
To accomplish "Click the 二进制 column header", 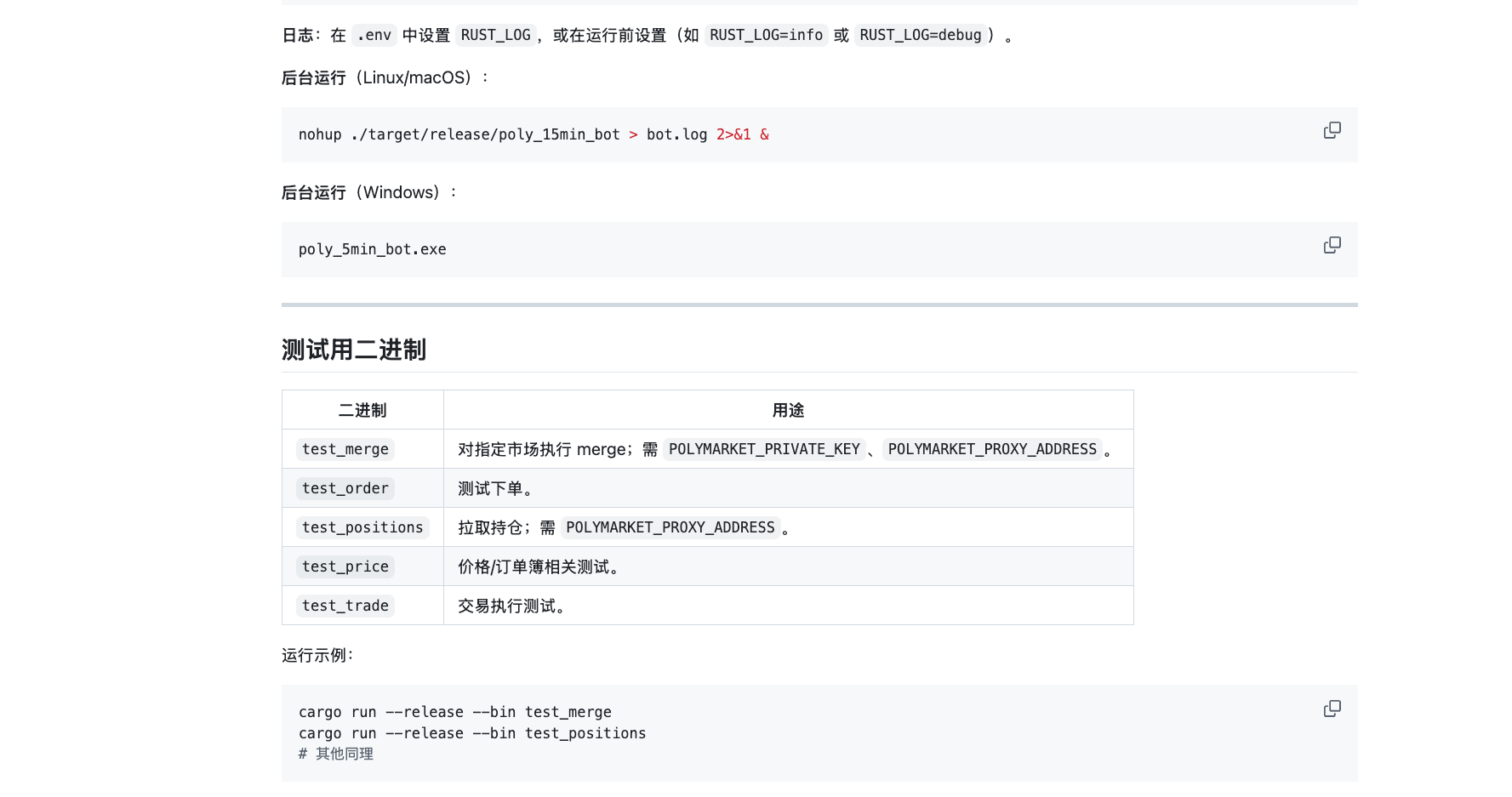I will (362, 410).
